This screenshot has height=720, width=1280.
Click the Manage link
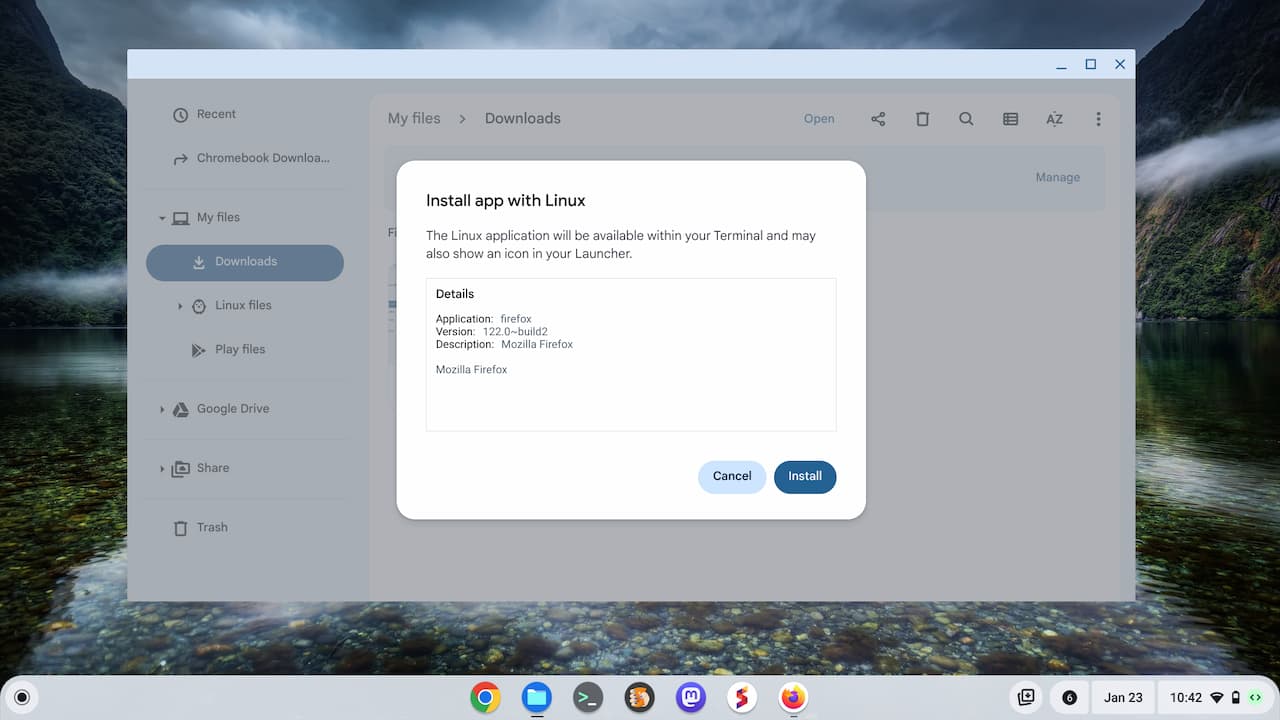click(x=1057, y=177)
